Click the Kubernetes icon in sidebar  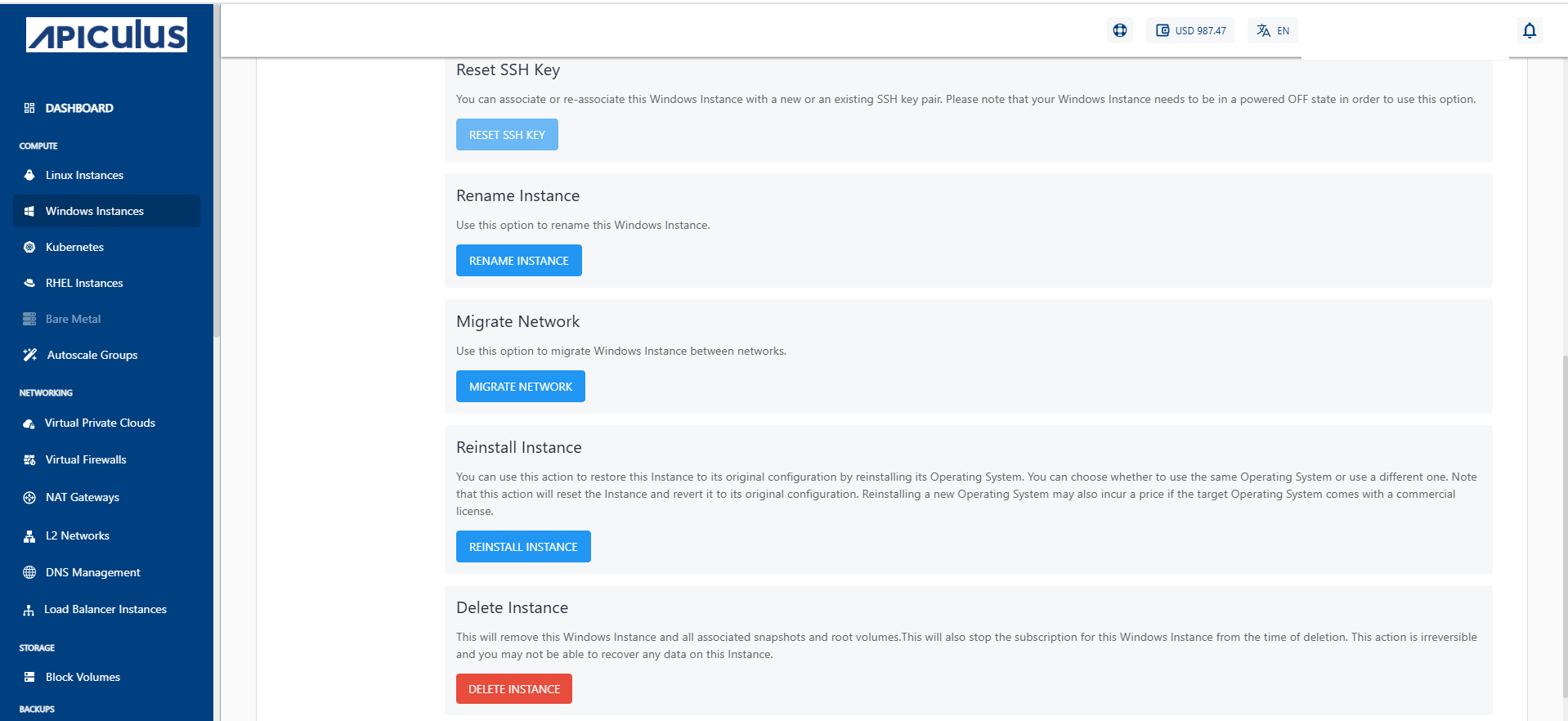(x=29, y=247)
